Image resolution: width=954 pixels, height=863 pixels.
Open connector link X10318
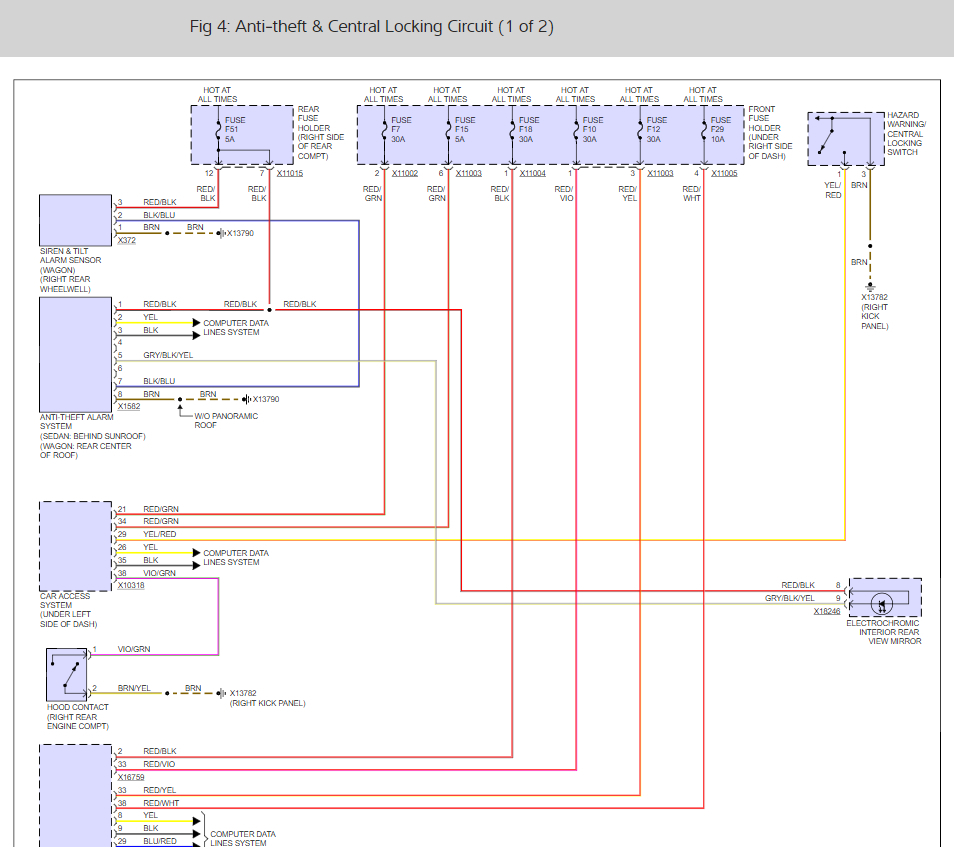pyautogui.click(x=131, y=585)
